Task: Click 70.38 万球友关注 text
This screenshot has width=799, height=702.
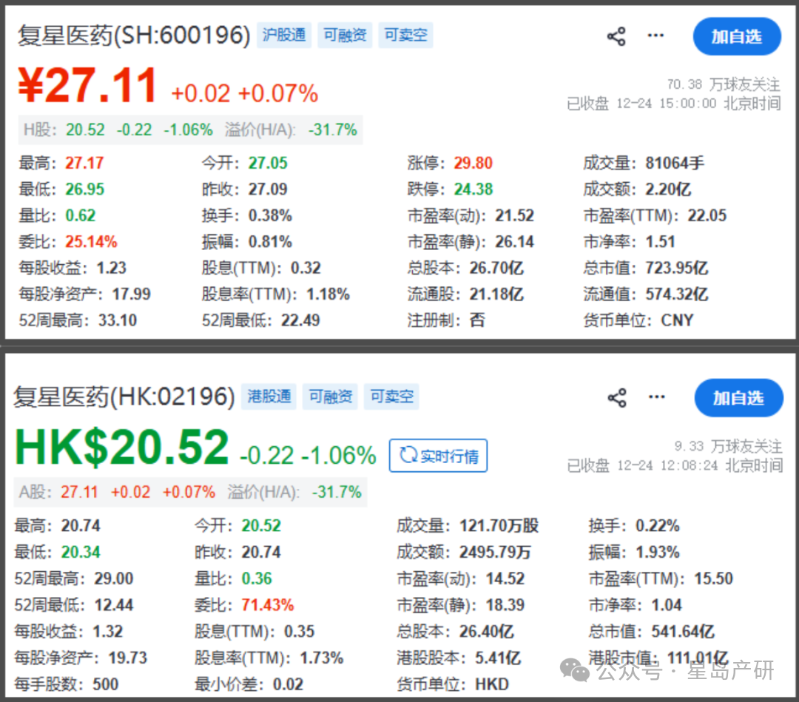Action: [724, 84]
